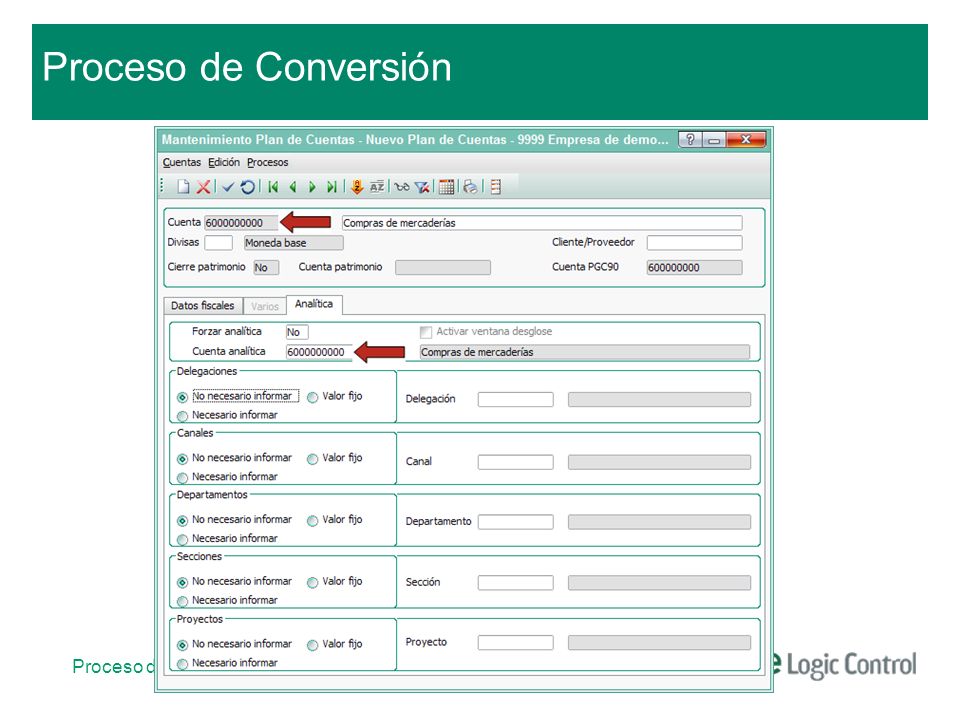Delete the account with the red X icon
960x720 pixels.
point(203,187)
